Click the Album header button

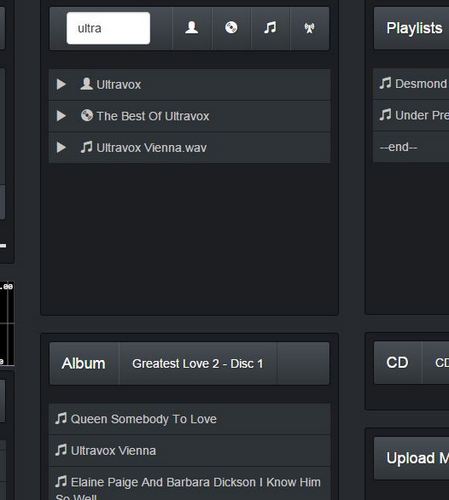[x=84, y=363]
